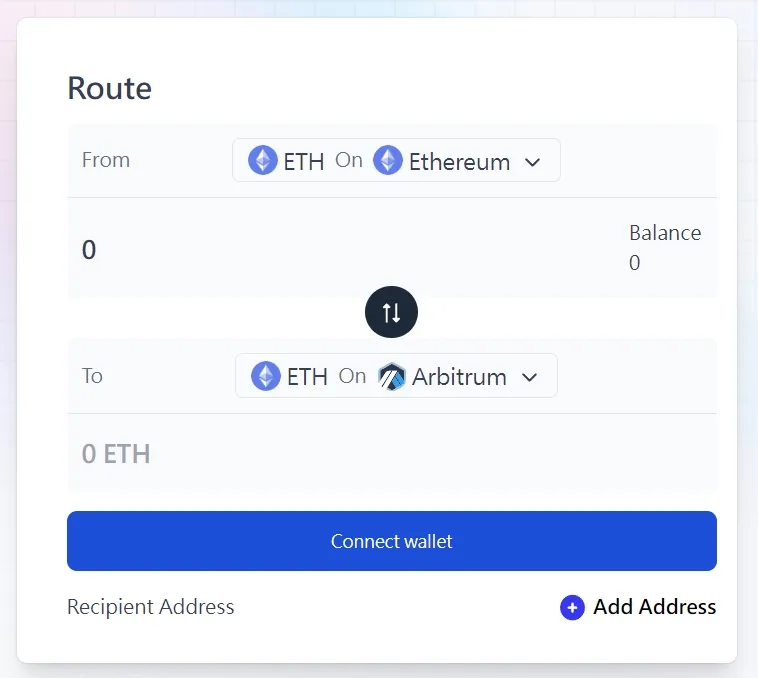Swap From and To with the arrows button

tap(391, 313)
